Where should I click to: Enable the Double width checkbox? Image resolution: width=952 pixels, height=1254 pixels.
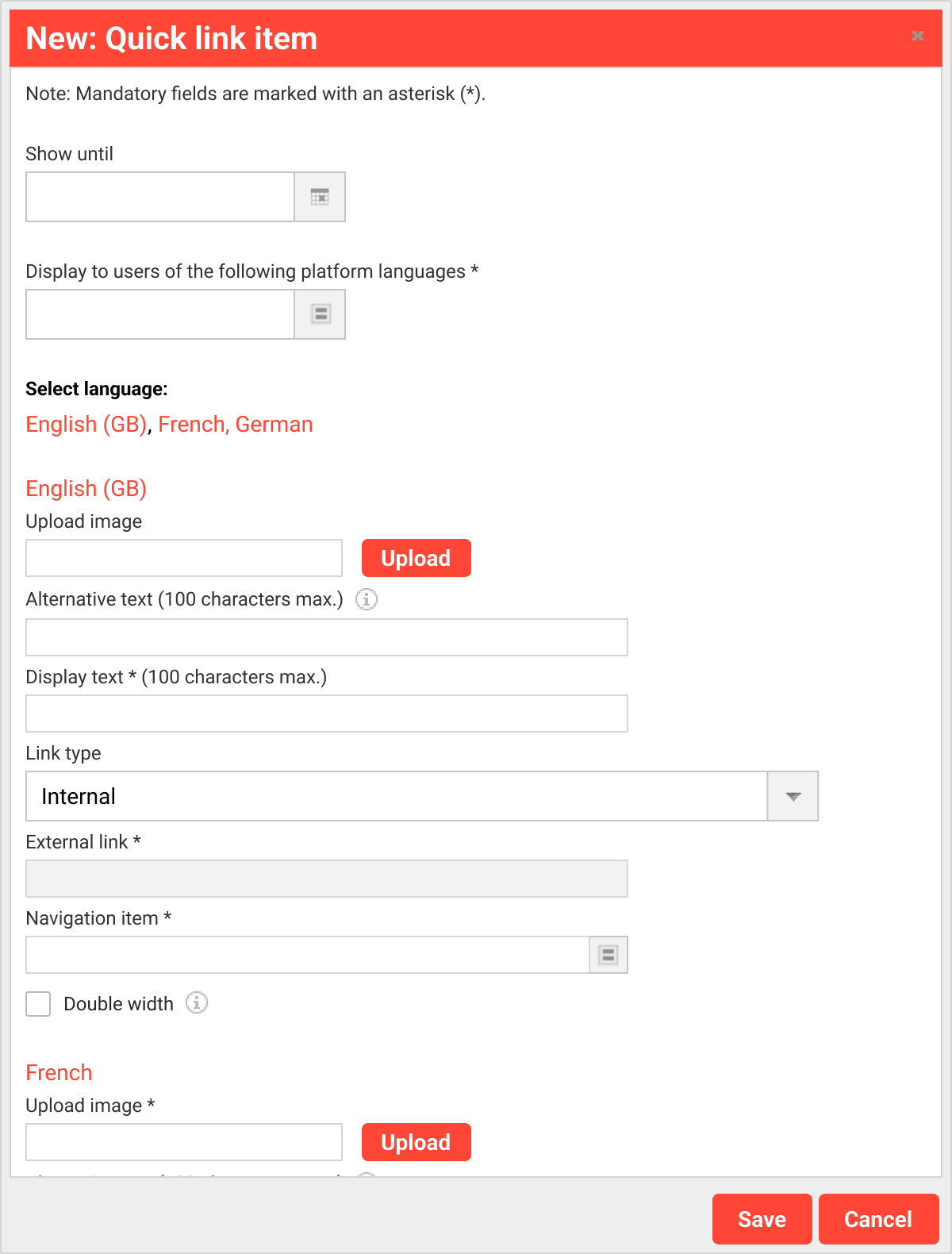(37, 1003)
